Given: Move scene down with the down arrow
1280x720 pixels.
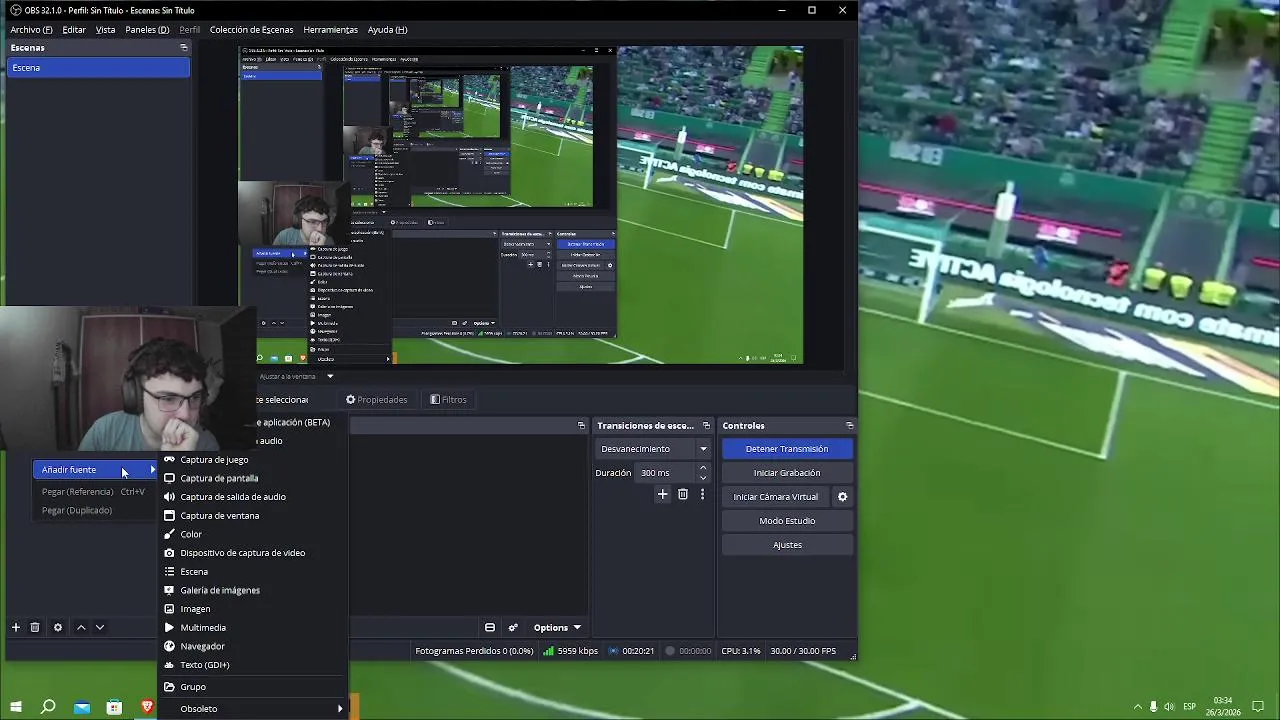Looking at the screenshot, I should [100, 628].
